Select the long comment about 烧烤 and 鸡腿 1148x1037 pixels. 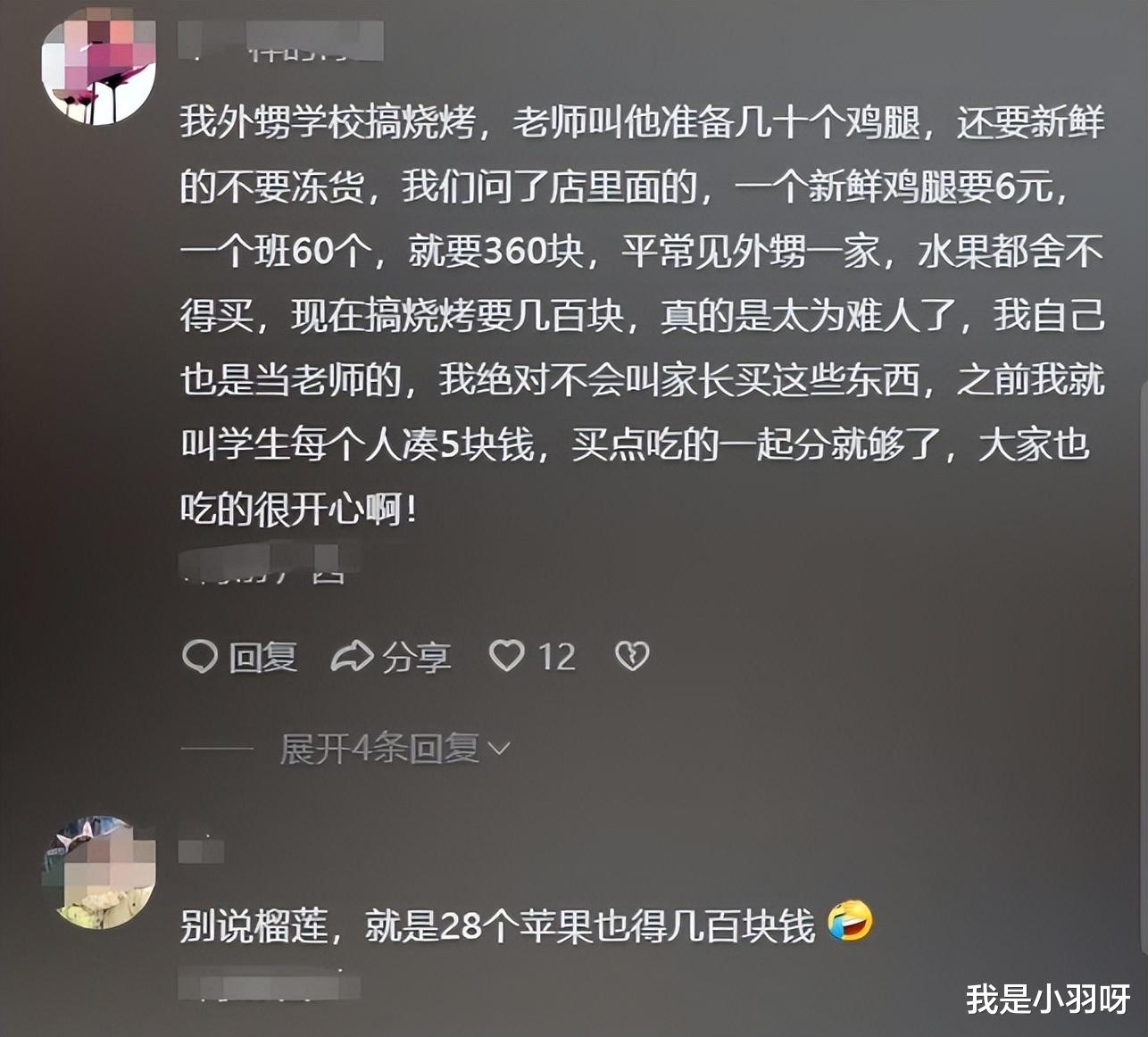point(643,315)
